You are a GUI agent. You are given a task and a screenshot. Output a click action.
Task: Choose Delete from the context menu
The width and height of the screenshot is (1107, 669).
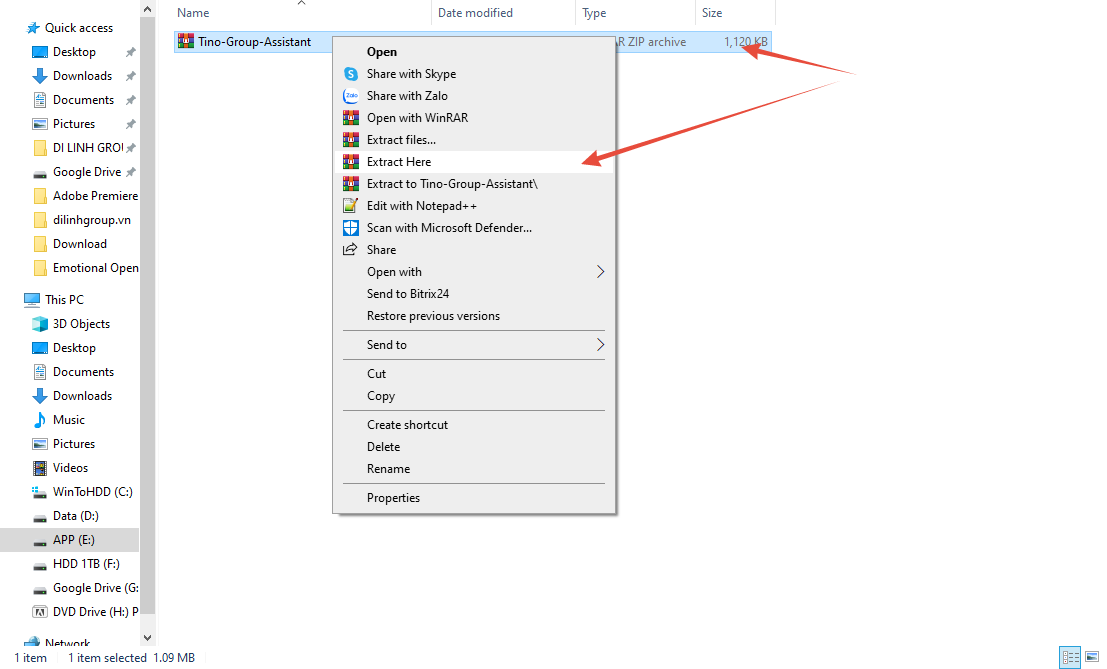474,447
